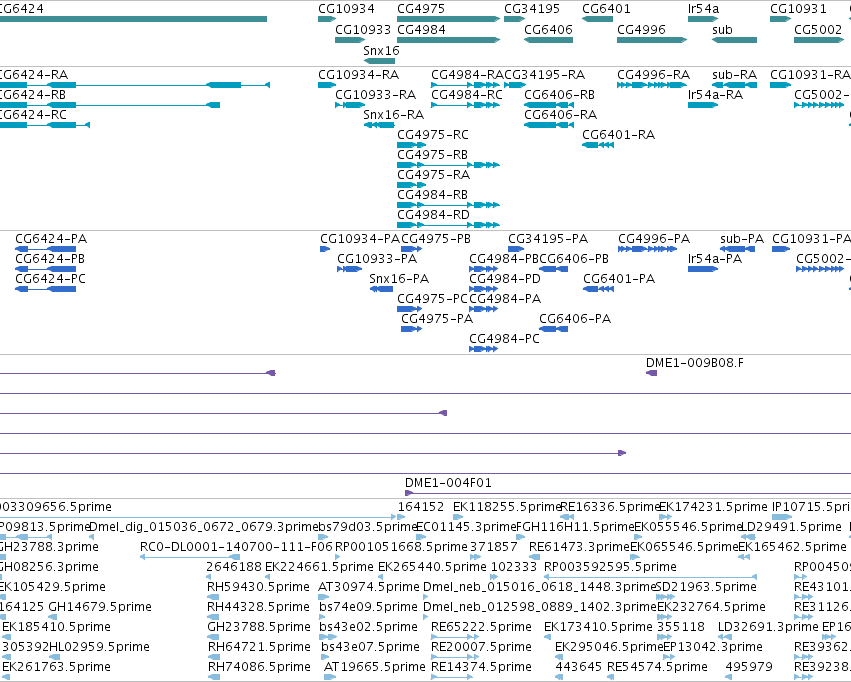This screenshot has height=682, width=851.
Task: Select the sub-PA protein label
Action: [x=742, y=239]
